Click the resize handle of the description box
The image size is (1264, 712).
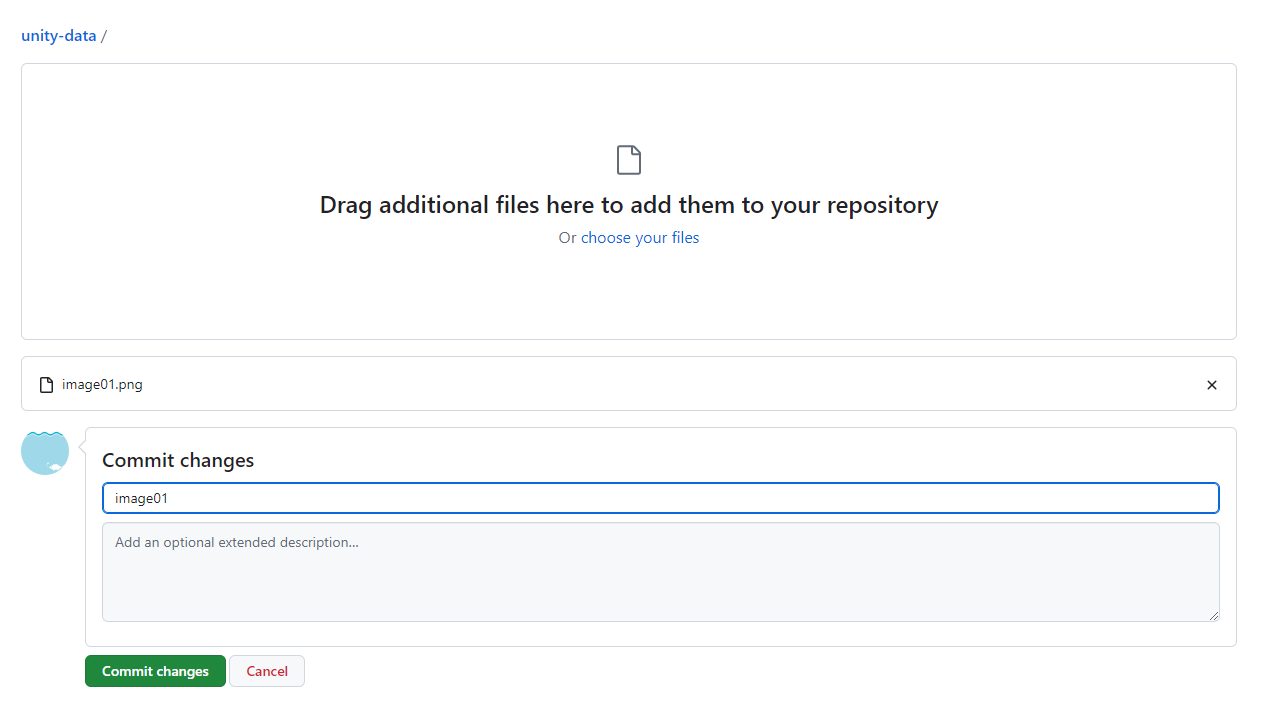pyautogui.click(x=1214, y=616)
